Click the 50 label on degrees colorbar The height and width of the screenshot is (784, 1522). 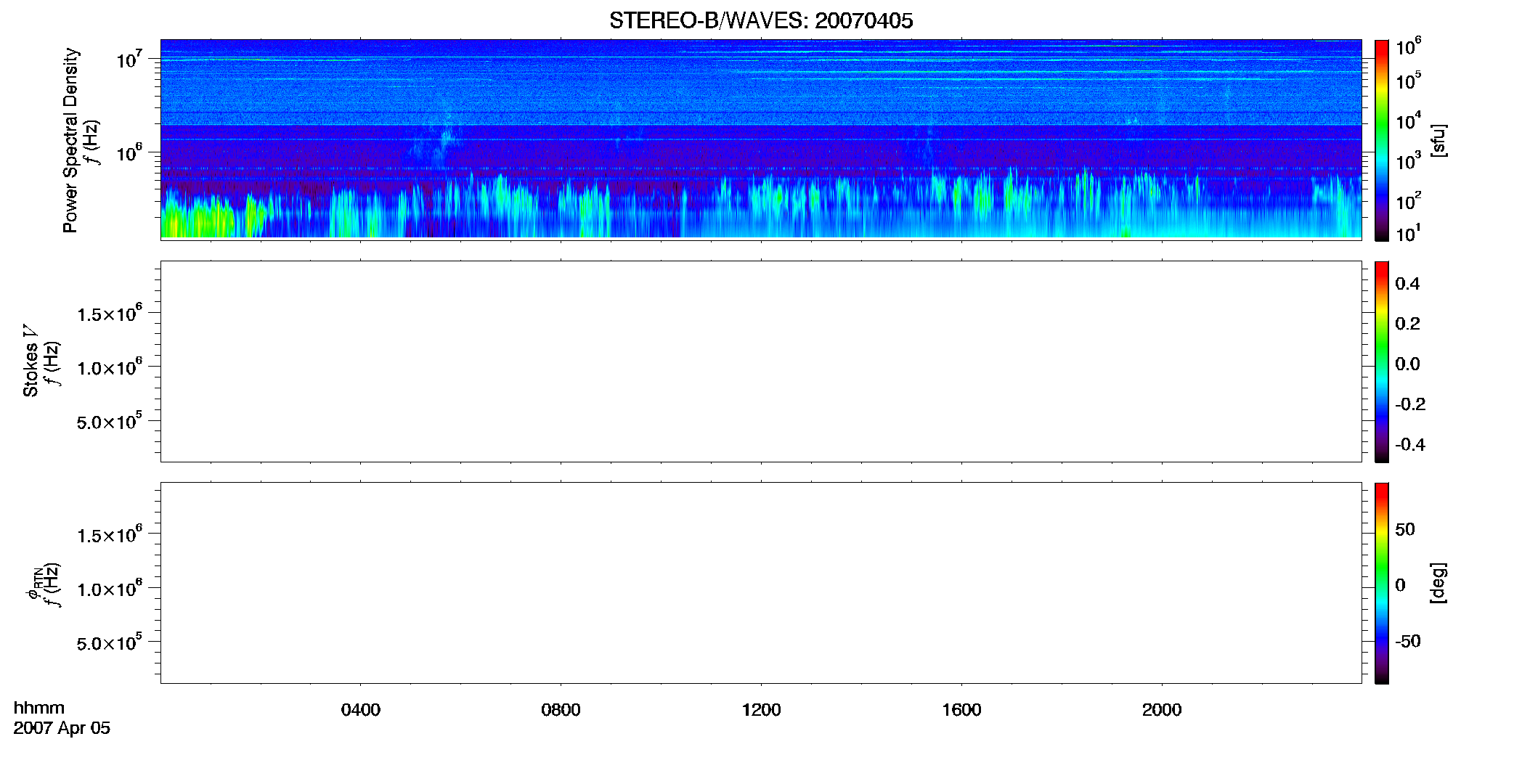click(x=1405, y=529)
